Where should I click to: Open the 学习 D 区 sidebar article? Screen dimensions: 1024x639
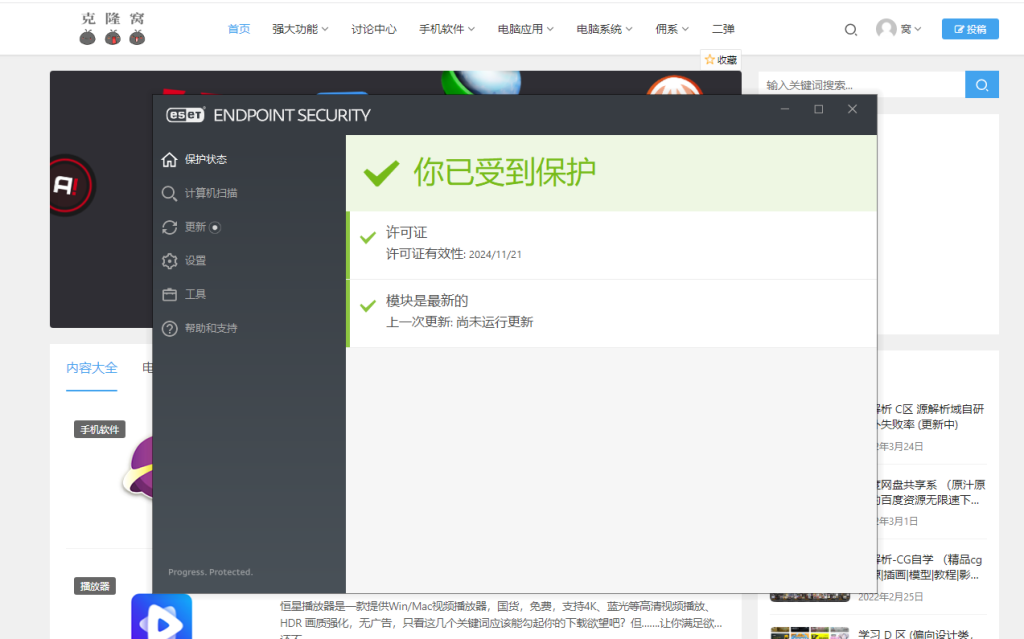916,634
